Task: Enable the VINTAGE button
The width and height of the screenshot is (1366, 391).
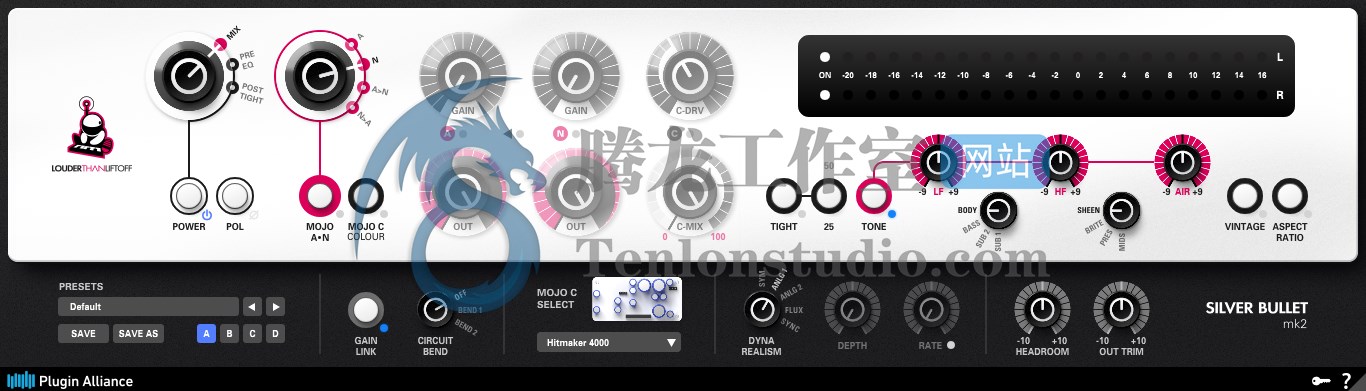Action: 1245,196
